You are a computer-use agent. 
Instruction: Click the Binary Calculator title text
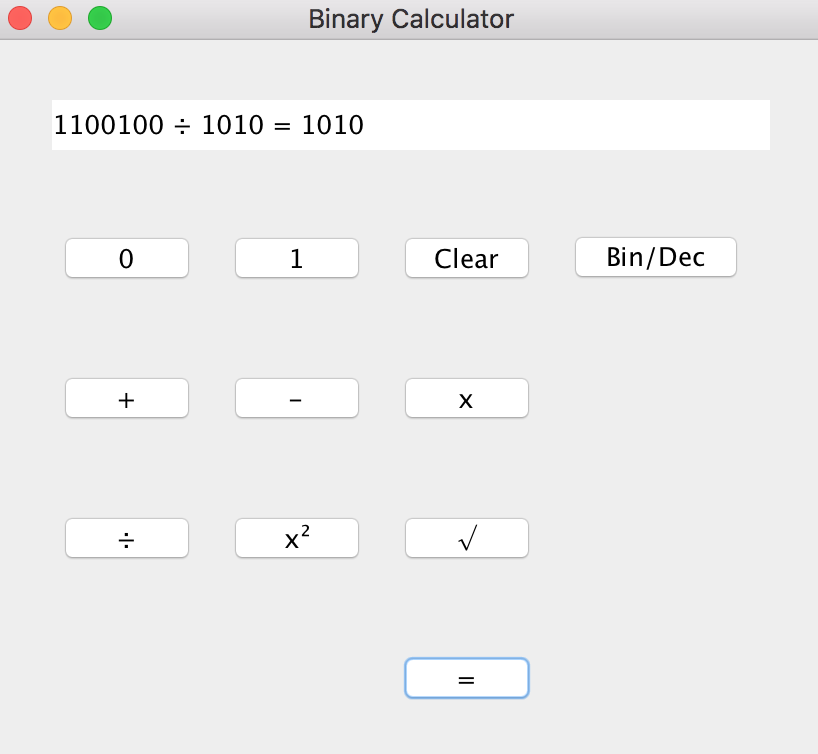[x=411, y=19]
